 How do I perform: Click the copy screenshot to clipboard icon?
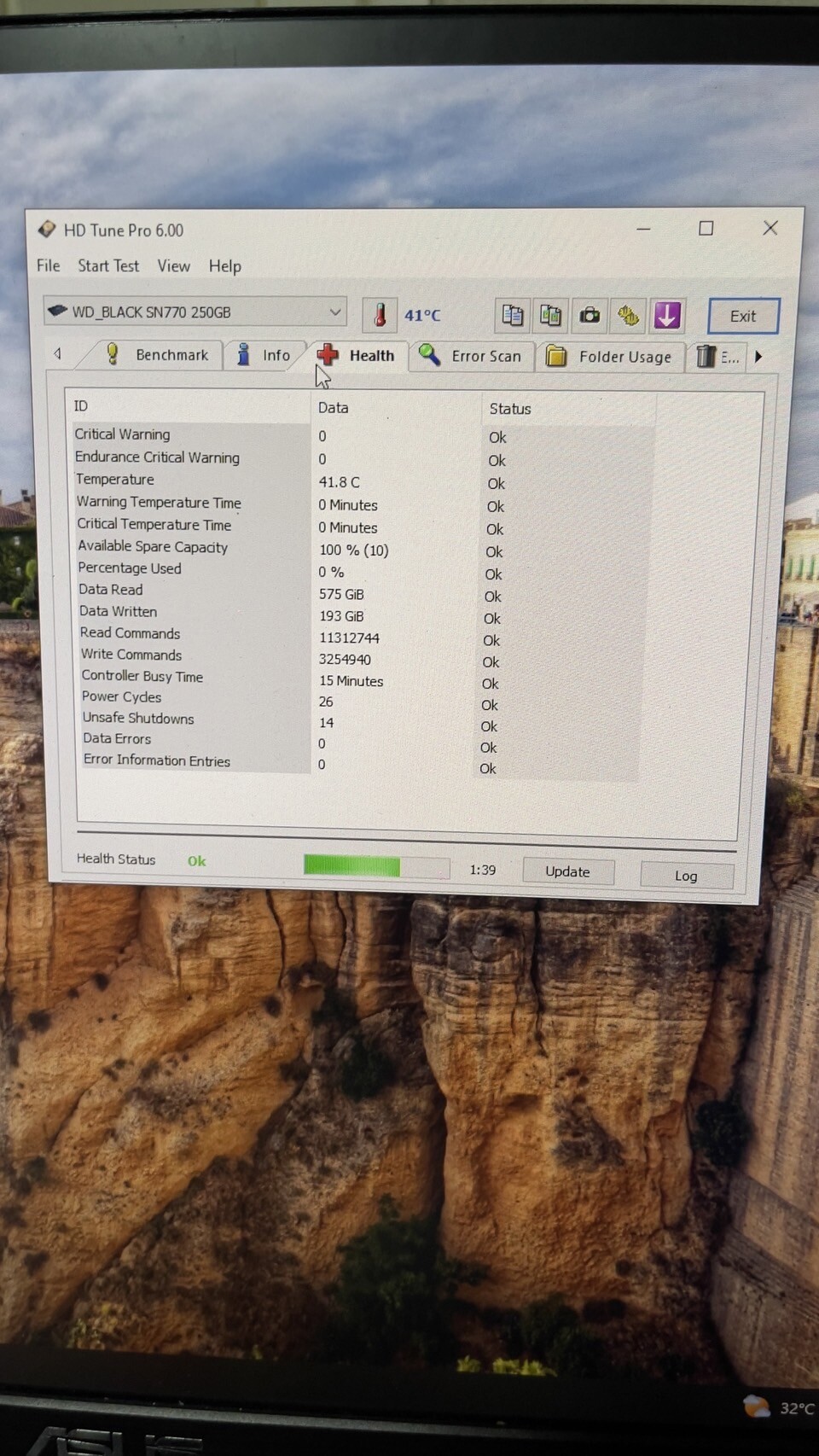(551, 316)
